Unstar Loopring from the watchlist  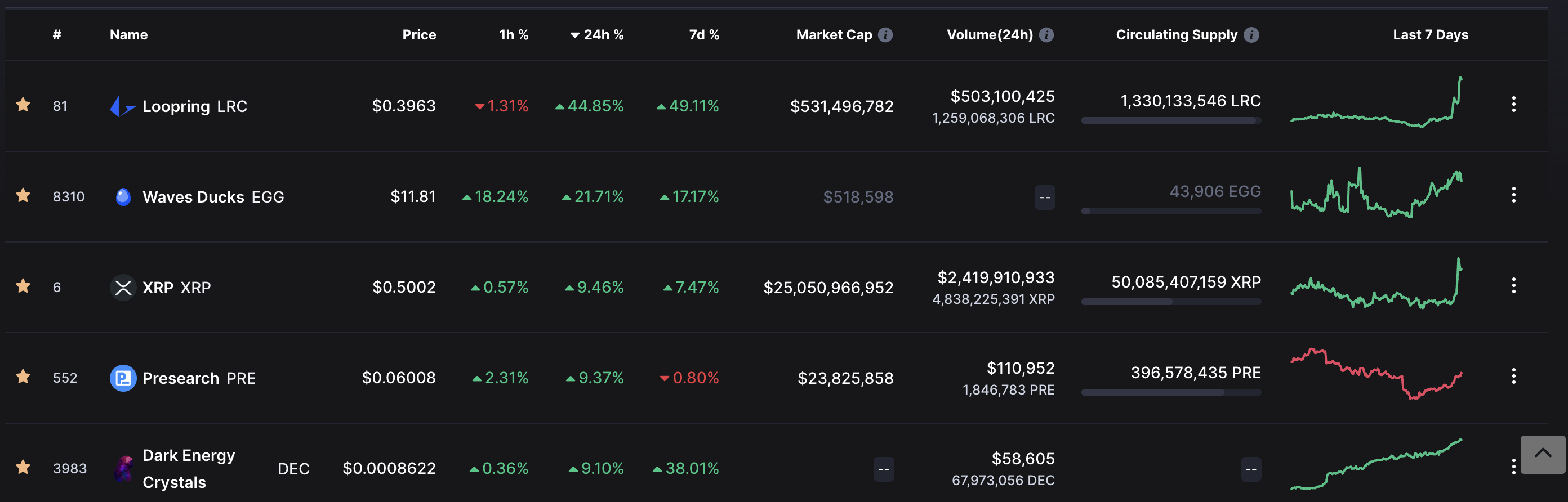[x=23, y=105]
